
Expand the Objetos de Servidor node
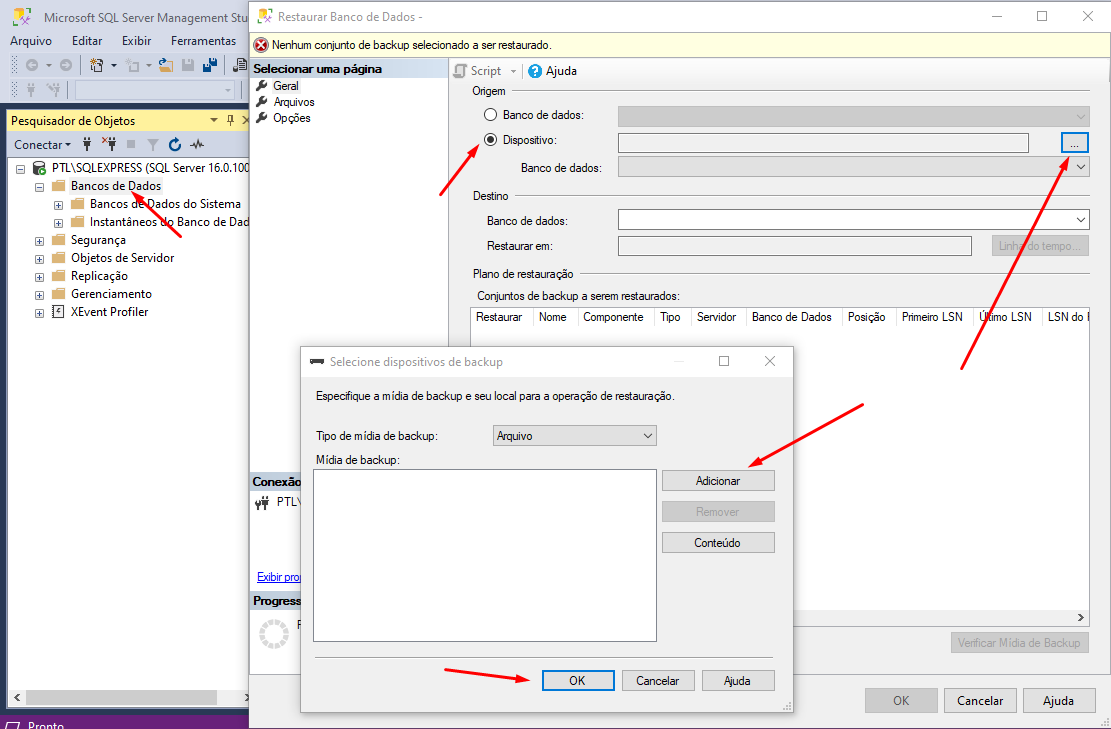[40, 259]
